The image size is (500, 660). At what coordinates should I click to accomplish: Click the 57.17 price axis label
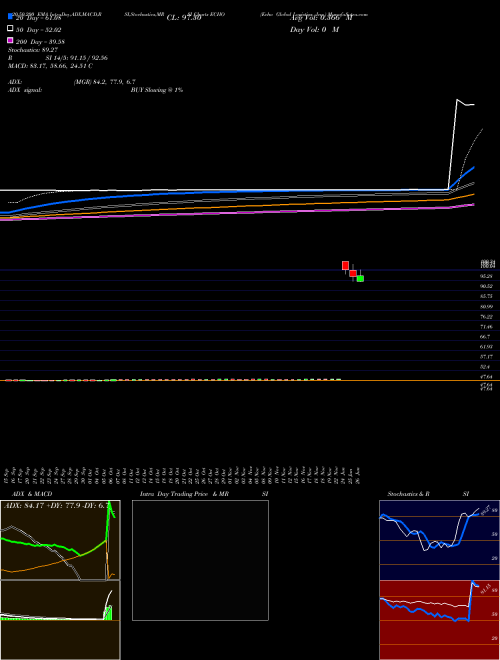(487, 357)
